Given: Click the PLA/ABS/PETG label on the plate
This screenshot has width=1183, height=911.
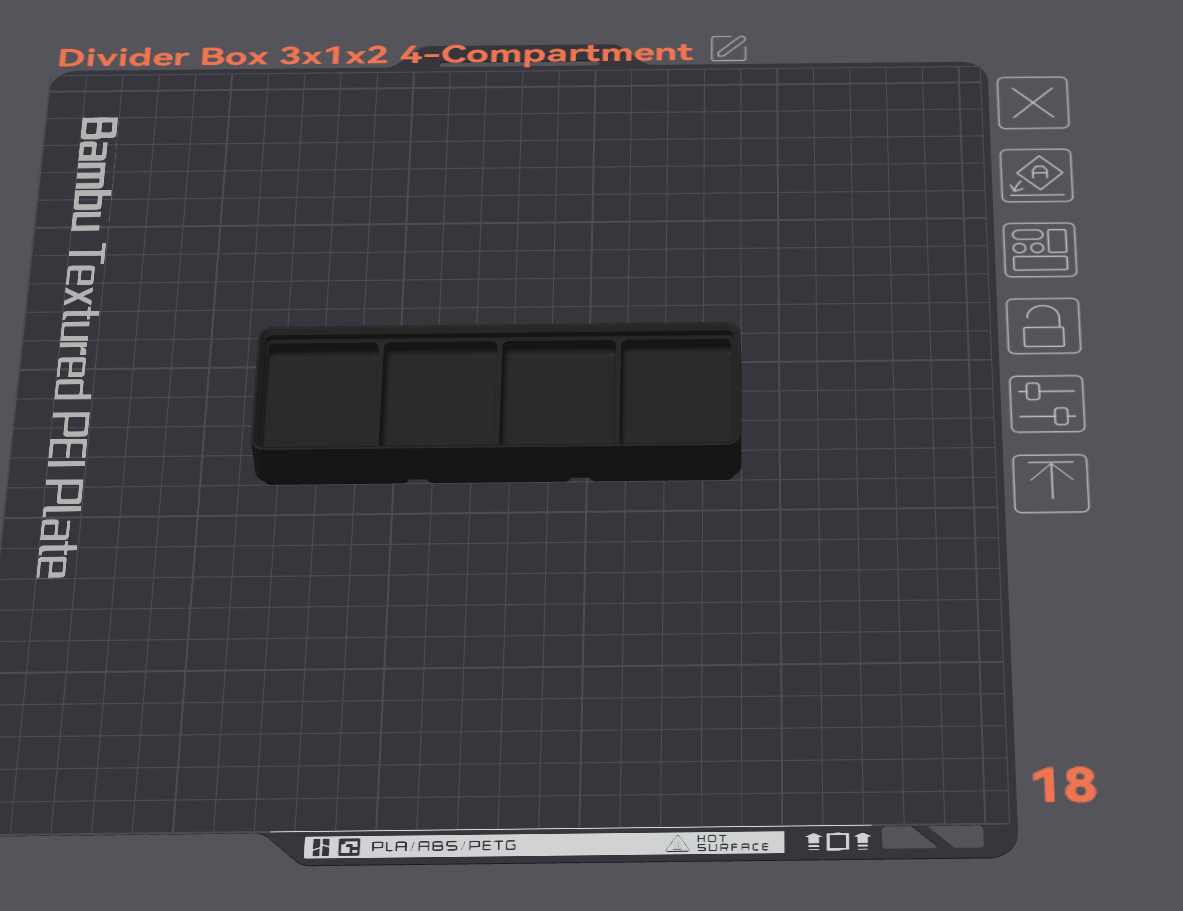Looking at the screenshot, I should pyautogui.click(x=444, y=845).
